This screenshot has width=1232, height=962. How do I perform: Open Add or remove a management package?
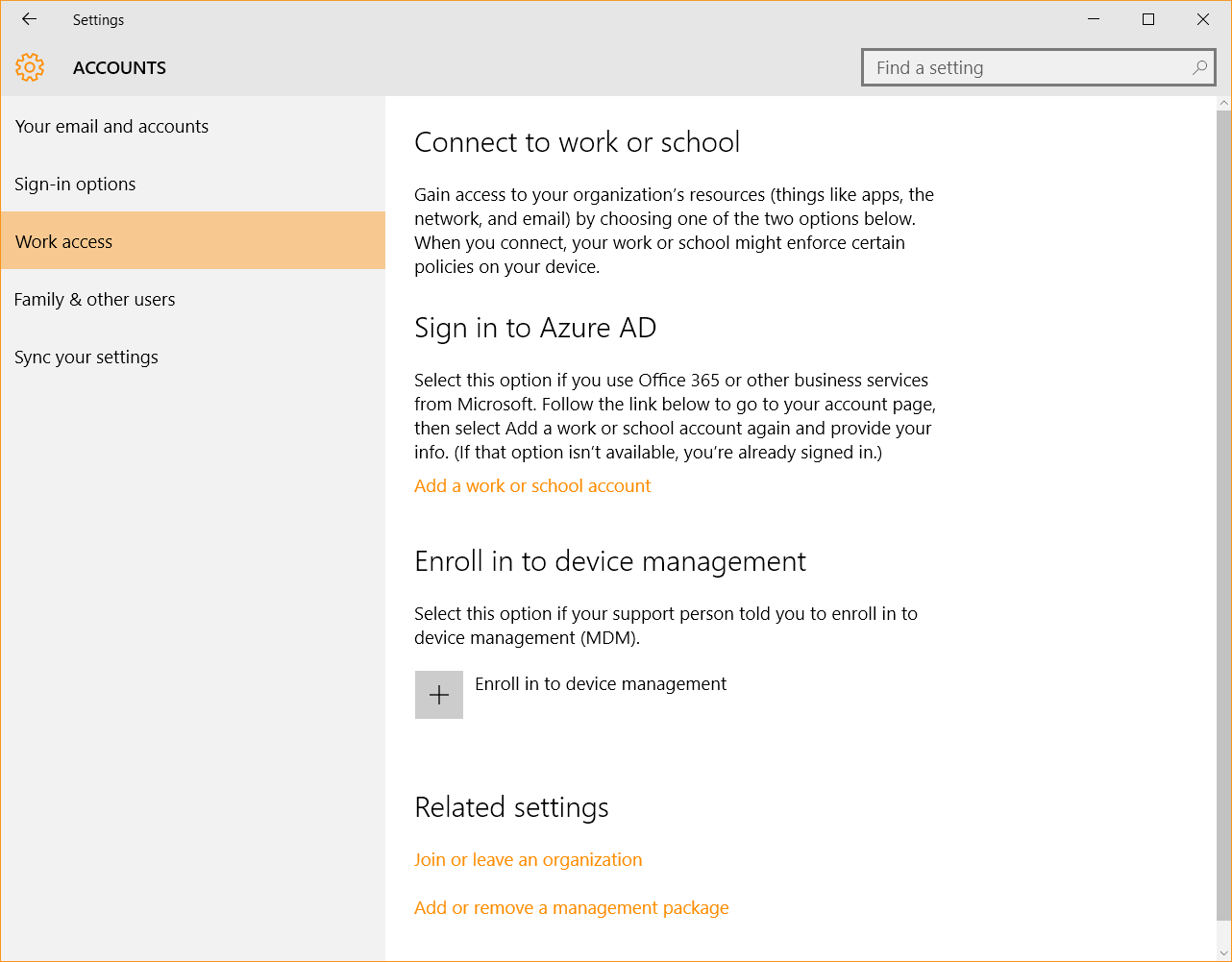click(572, 908)
